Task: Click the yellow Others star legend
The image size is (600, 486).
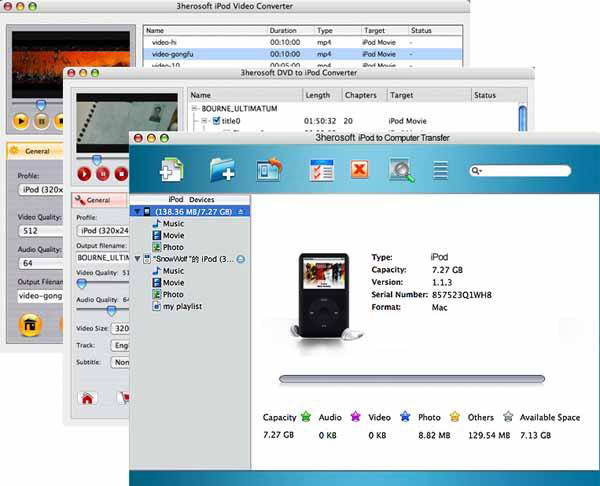Action: (x=455, y=416)
